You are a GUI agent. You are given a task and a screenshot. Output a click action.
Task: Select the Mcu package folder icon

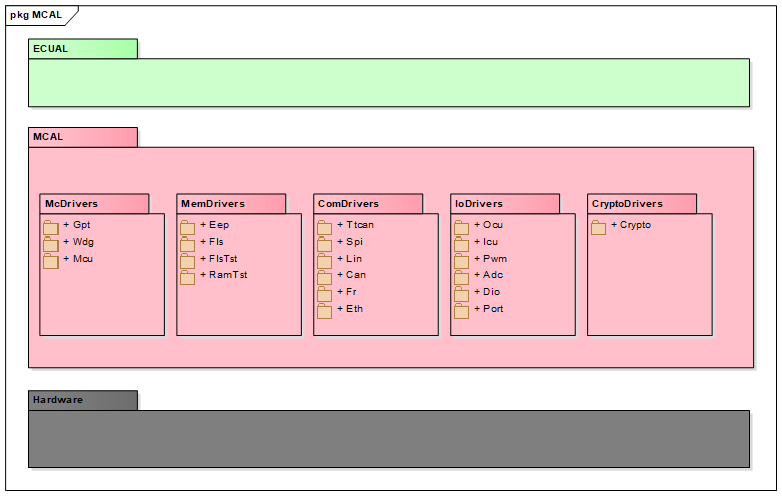point(51,261)
